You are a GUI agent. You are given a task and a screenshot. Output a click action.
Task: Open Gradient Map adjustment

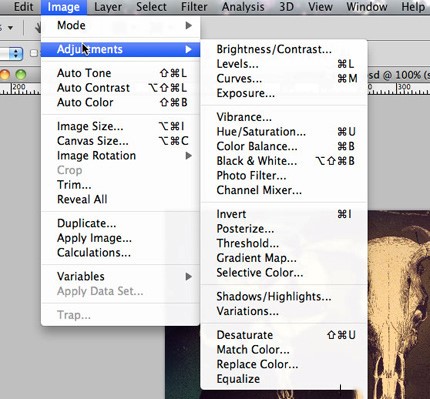[x=284, y=258]
